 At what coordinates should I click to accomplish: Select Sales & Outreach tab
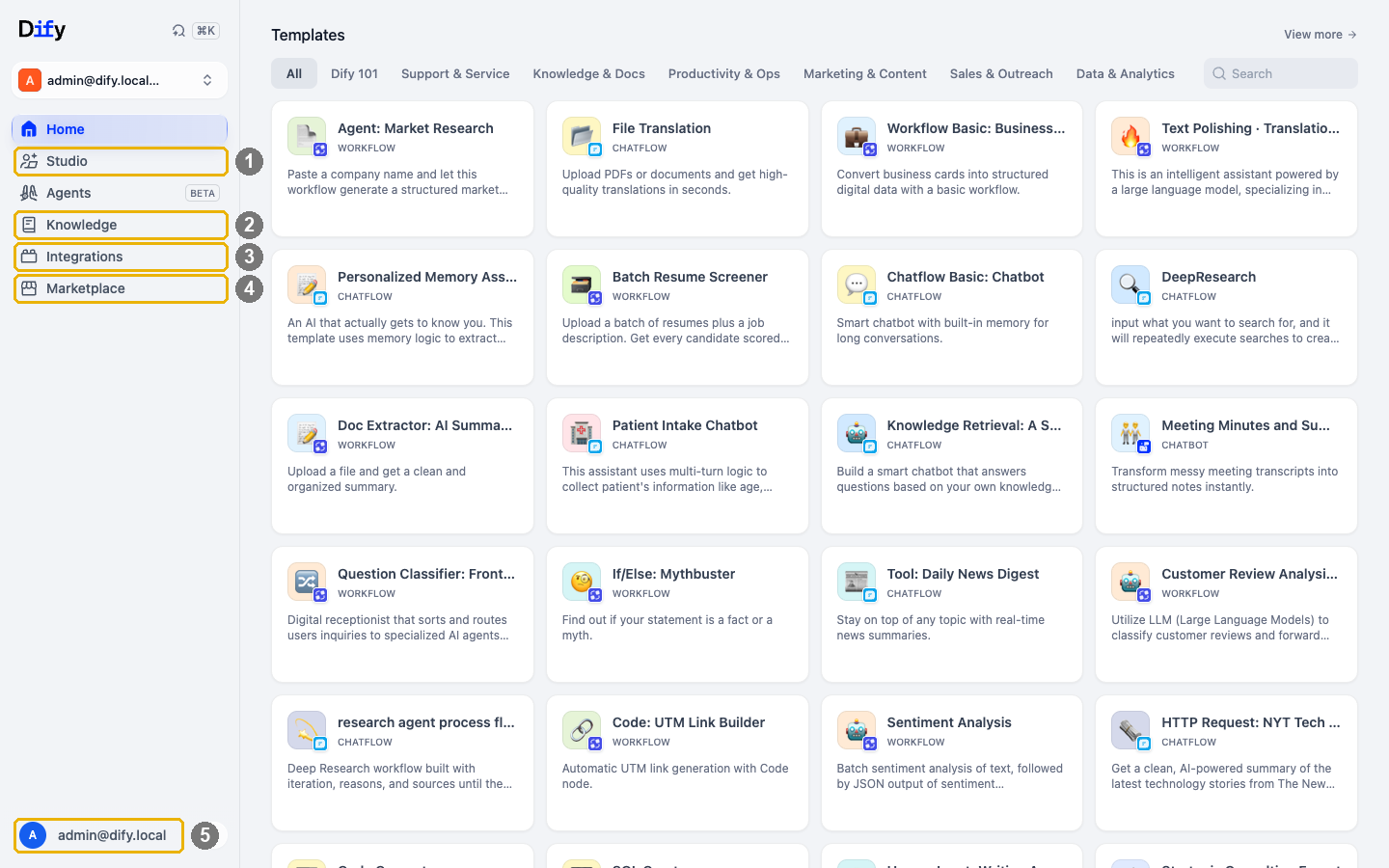point(1001,73)
